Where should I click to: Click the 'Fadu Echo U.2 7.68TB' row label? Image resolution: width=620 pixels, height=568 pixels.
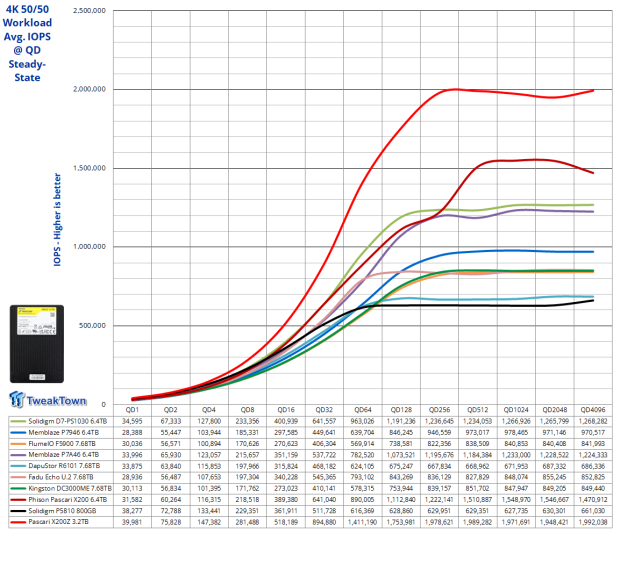61,477
